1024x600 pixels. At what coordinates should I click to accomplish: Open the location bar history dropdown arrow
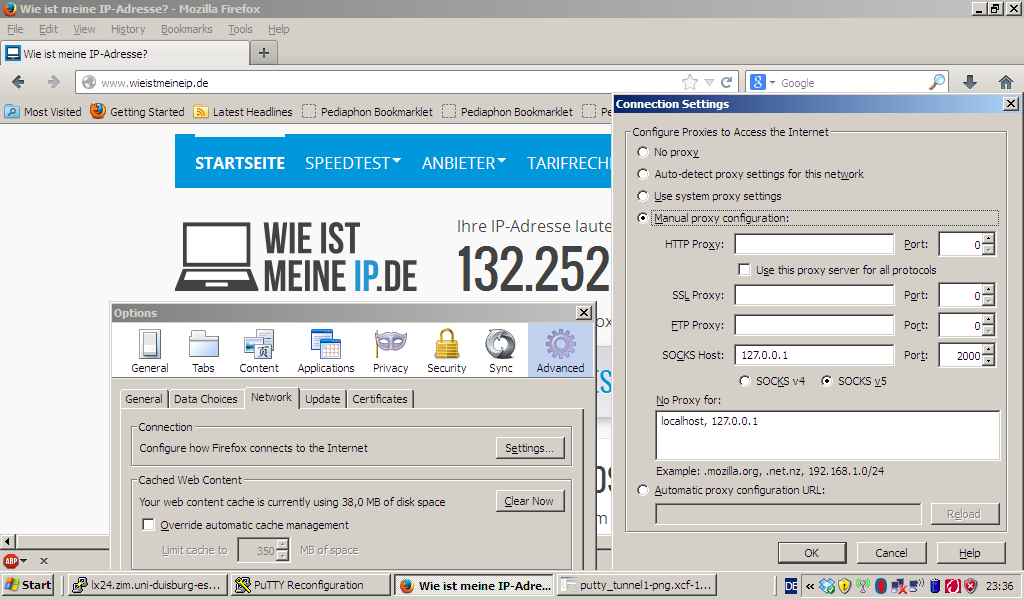(x=709, y=82)
